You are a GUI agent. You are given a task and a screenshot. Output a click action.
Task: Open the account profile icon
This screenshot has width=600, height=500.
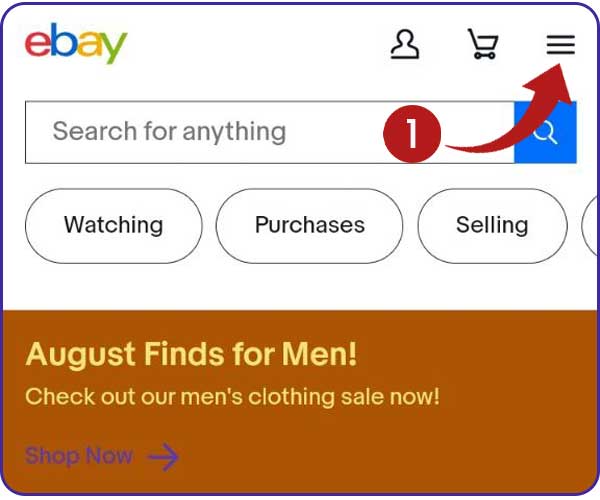[404, 44]
